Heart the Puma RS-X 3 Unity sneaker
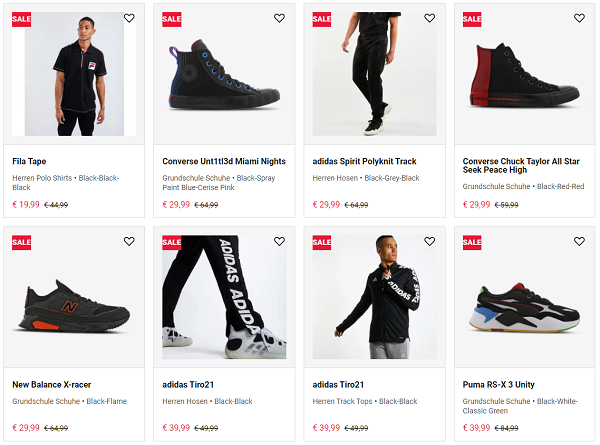This screenshot has width=600, height=445. point(580,242)
